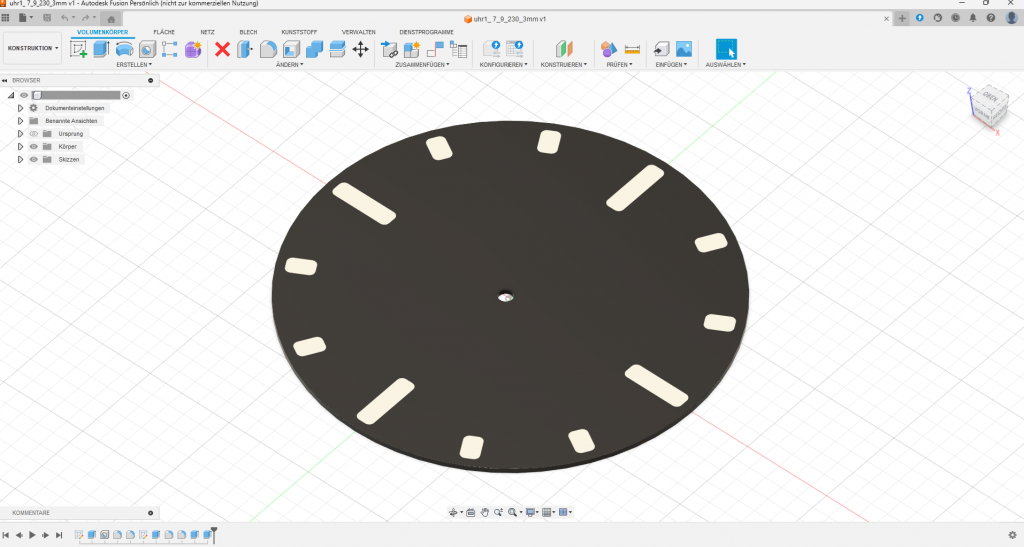Select the Extrude tool
1024x547 pixels.
[x=101, y=49]
